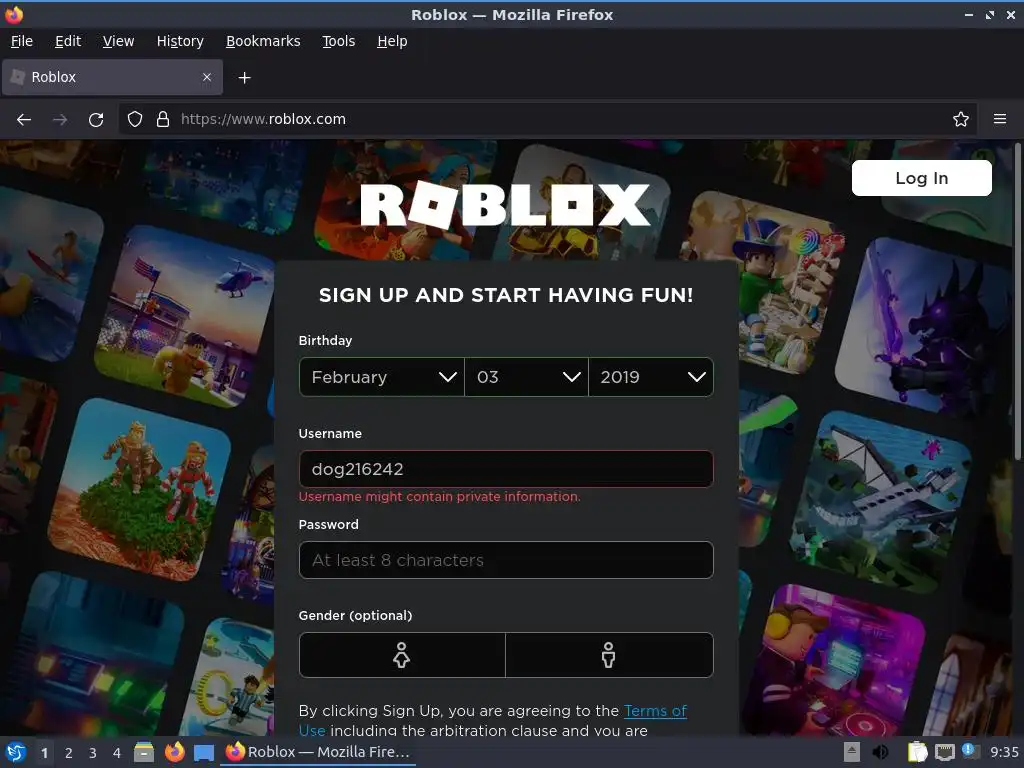This screenshot has height=768, width=1024.
Task: Open the clipboard manager tray icon
Action: pyautogui.click(x=917, y=752)
